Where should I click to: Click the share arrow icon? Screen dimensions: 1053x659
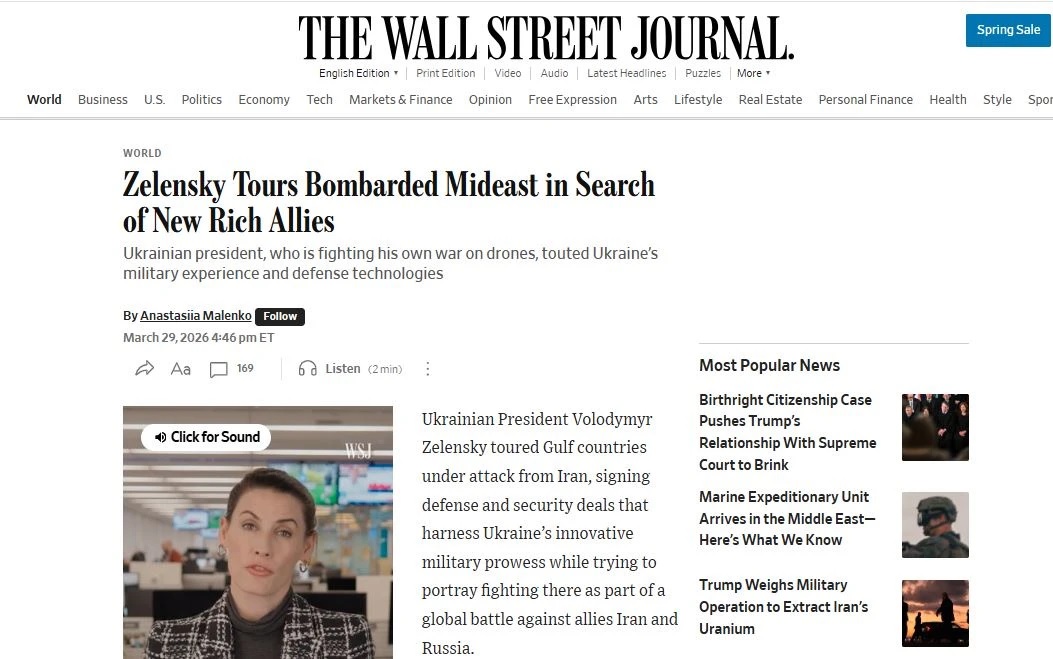(145, 369)
